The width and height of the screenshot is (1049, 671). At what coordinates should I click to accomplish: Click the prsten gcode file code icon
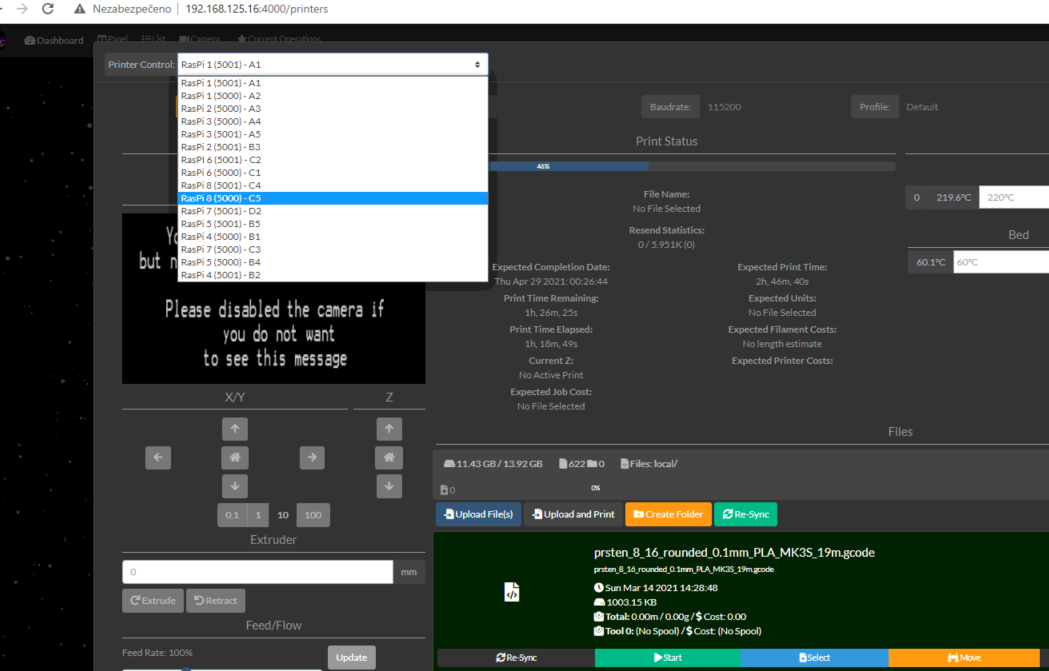click(512, 592)
